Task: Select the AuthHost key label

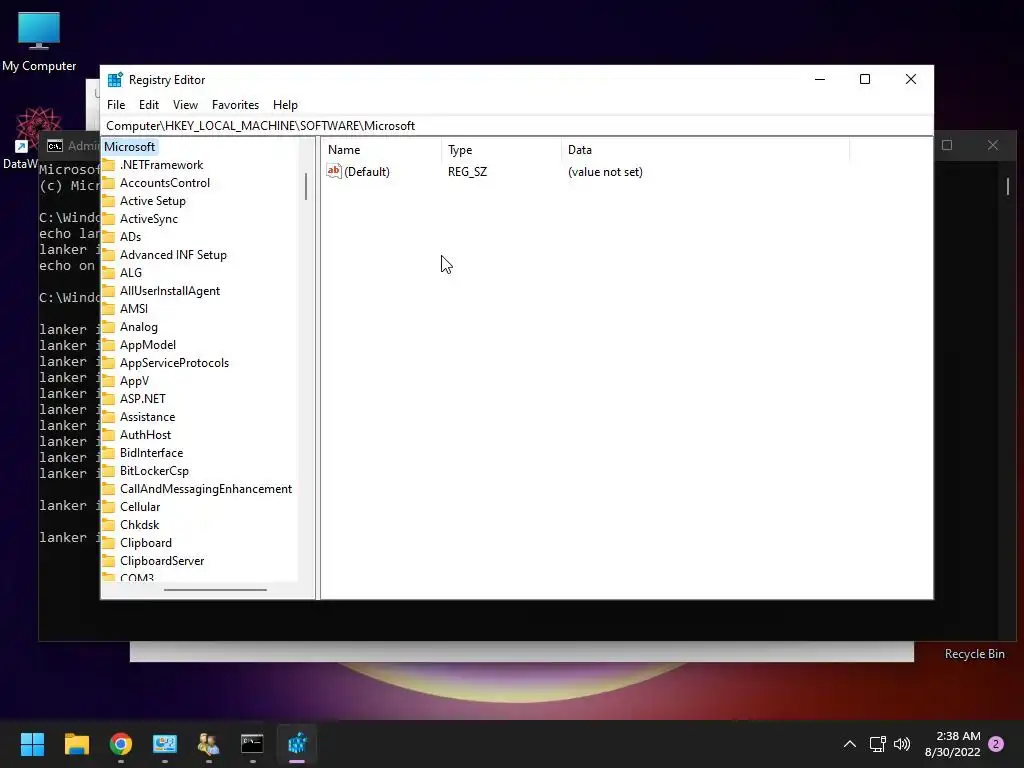Action: pyautogui.click(x=145, y=435)
